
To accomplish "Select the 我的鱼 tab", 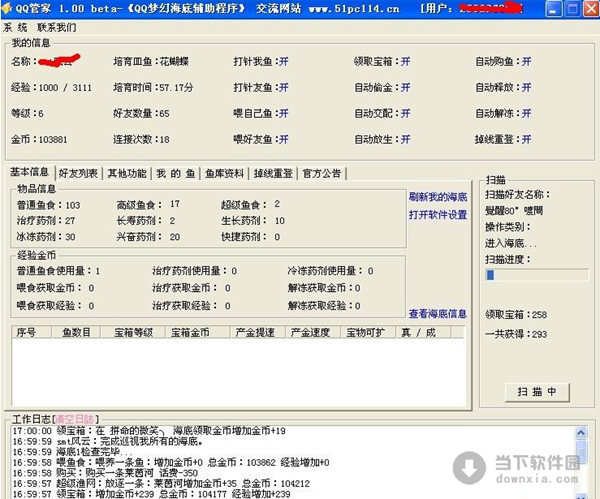I will point(176,174).
